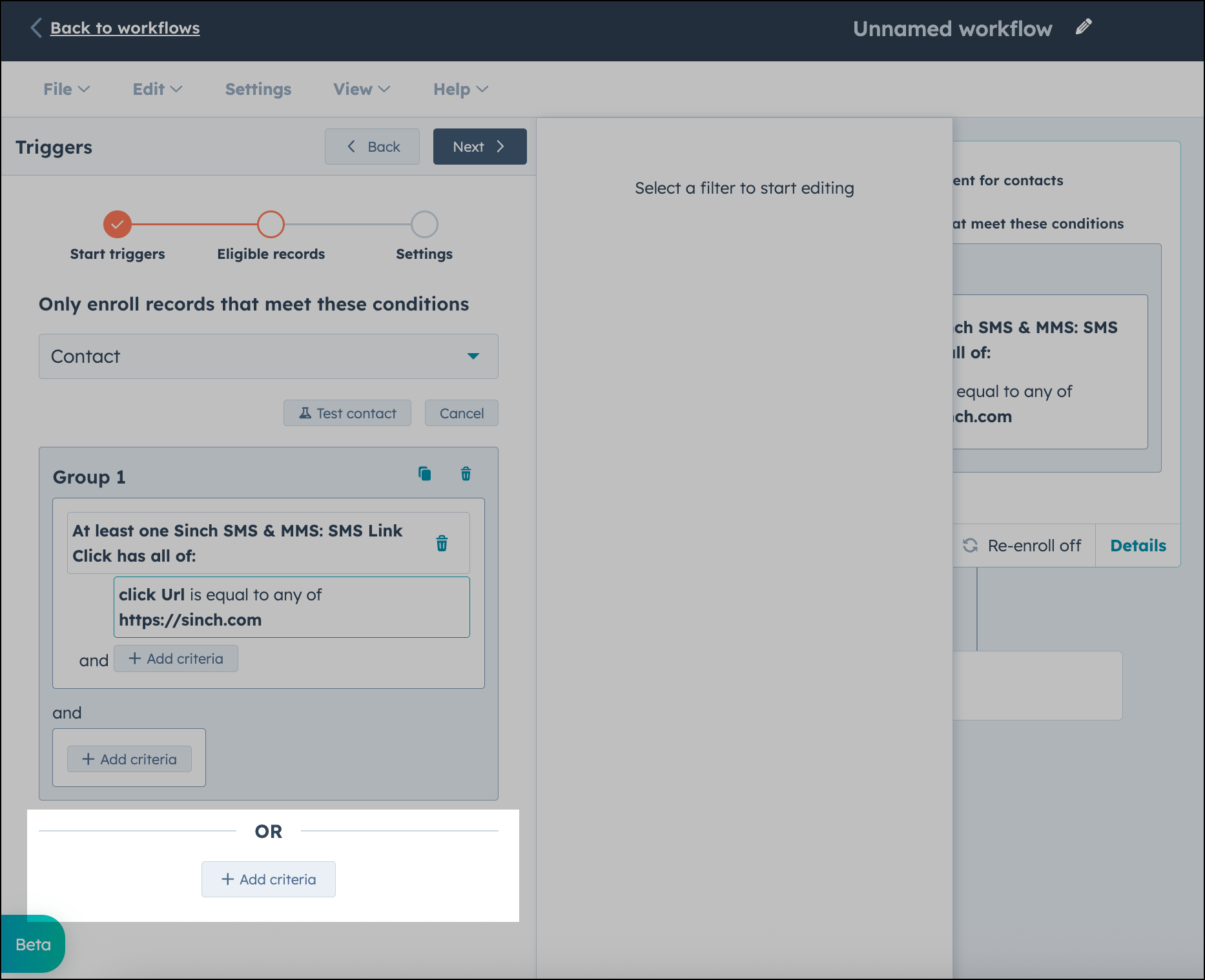
Task: Click the flask icon on Test contact
Action: (305, 413)
